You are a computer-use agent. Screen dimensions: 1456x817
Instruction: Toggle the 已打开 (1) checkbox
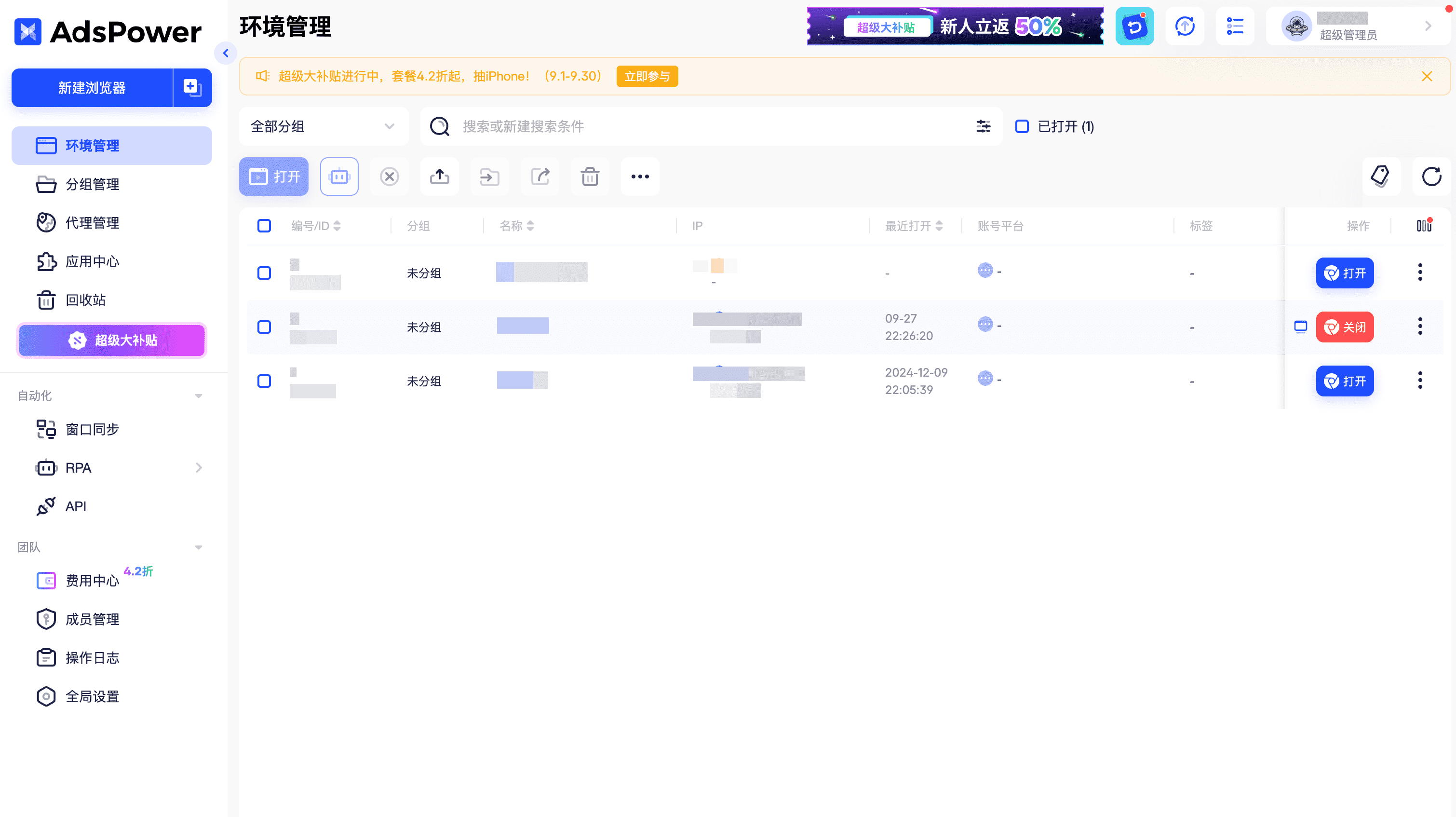1021,126
